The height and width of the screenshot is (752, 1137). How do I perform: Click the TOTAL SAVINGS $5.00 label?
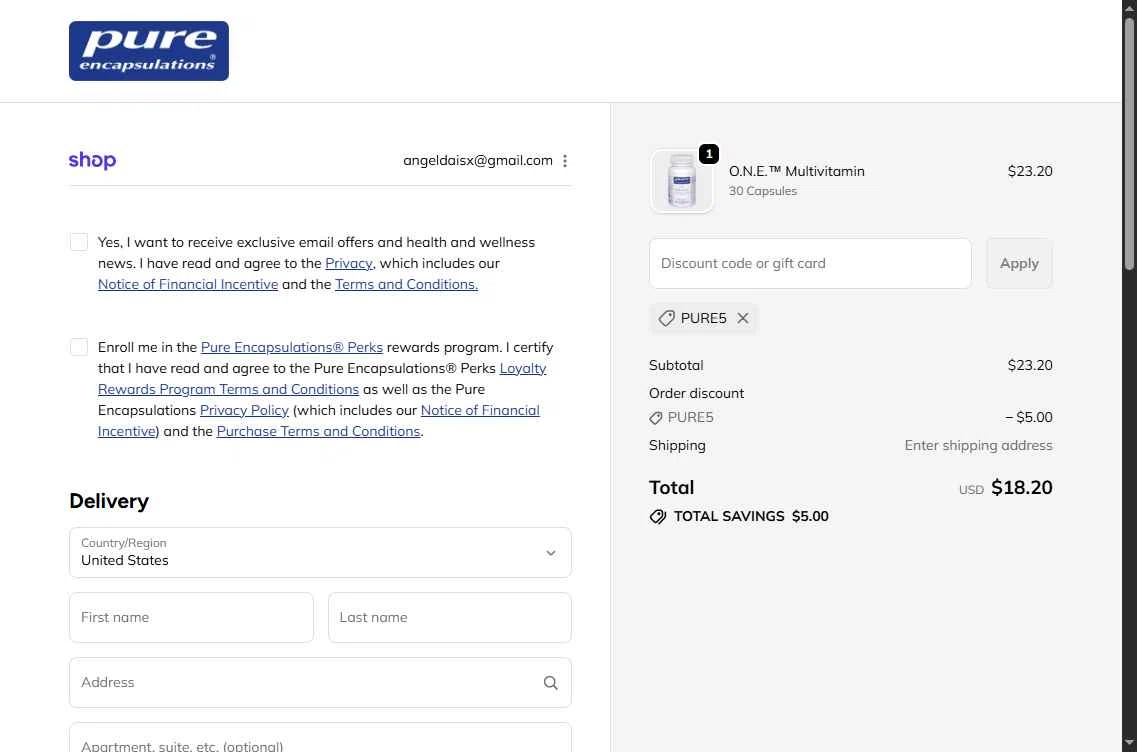tap(751, 516)
